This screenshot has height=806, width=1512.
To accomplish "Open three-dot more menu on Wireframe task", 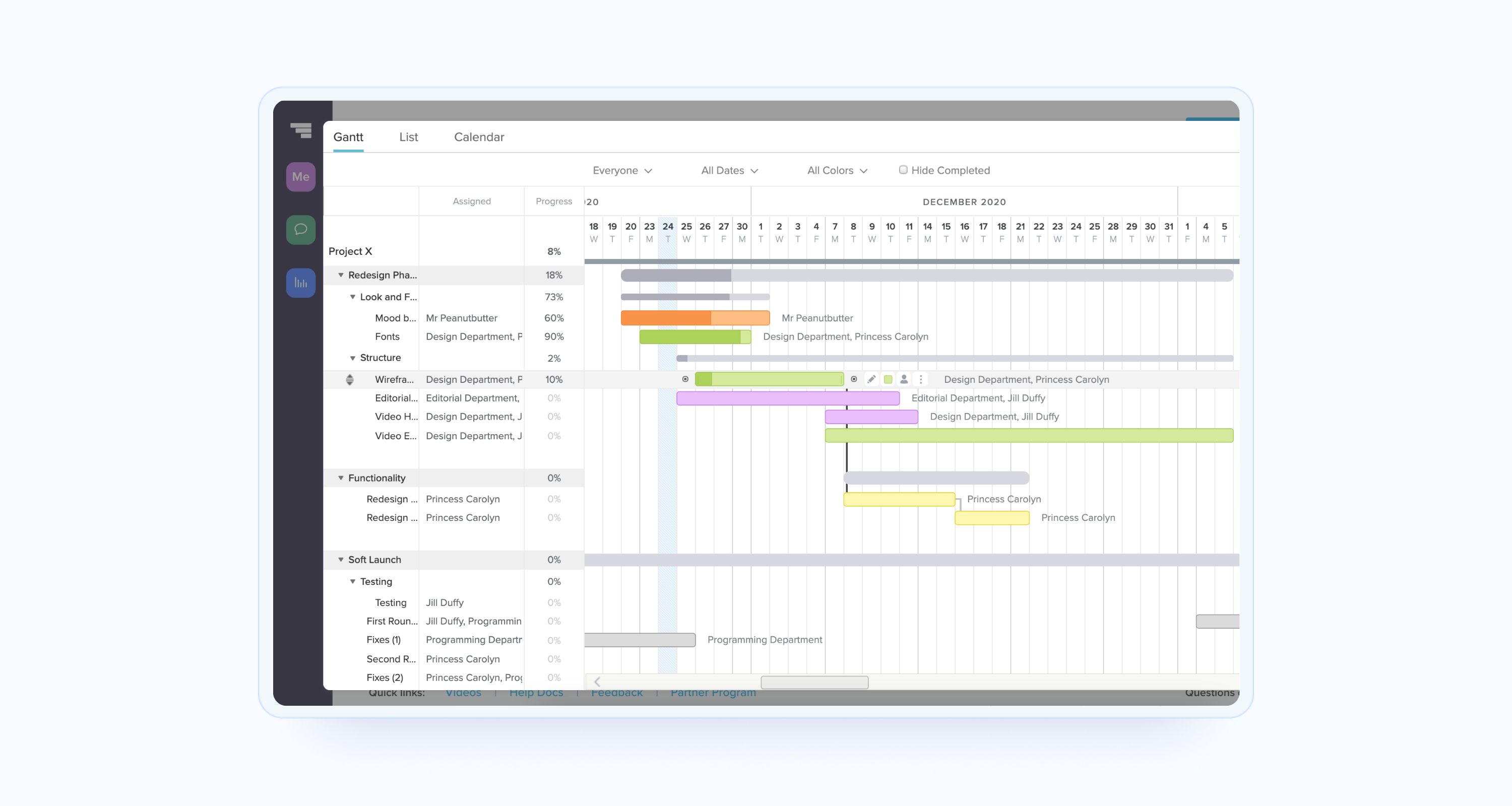I will point(920,379).
